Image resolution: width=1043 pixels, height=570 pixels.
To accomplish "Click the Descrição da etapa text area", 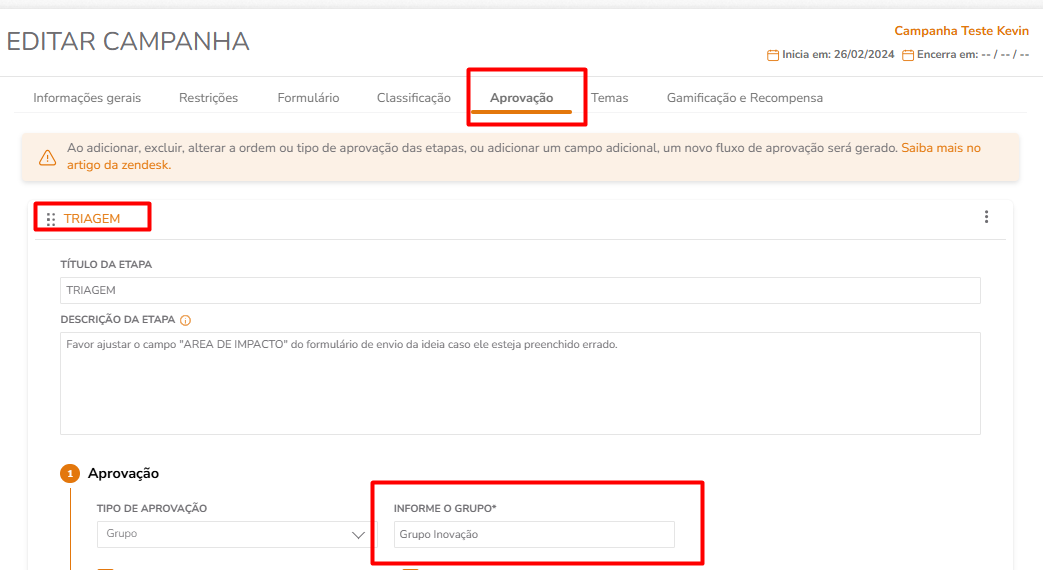I will [x=520, y=383].
